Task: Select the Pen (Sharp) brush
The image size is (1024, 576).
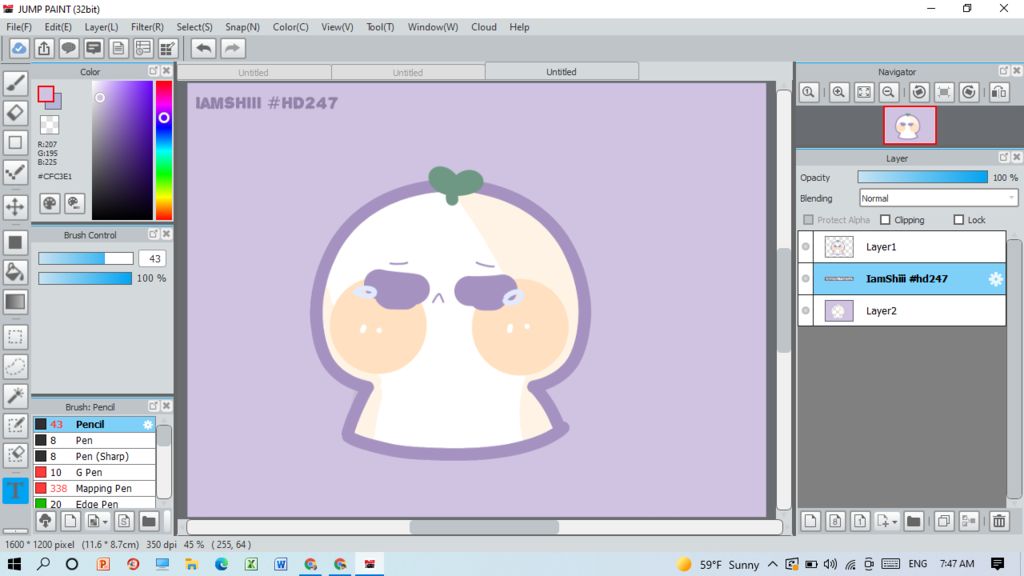Action: point(95,456)
